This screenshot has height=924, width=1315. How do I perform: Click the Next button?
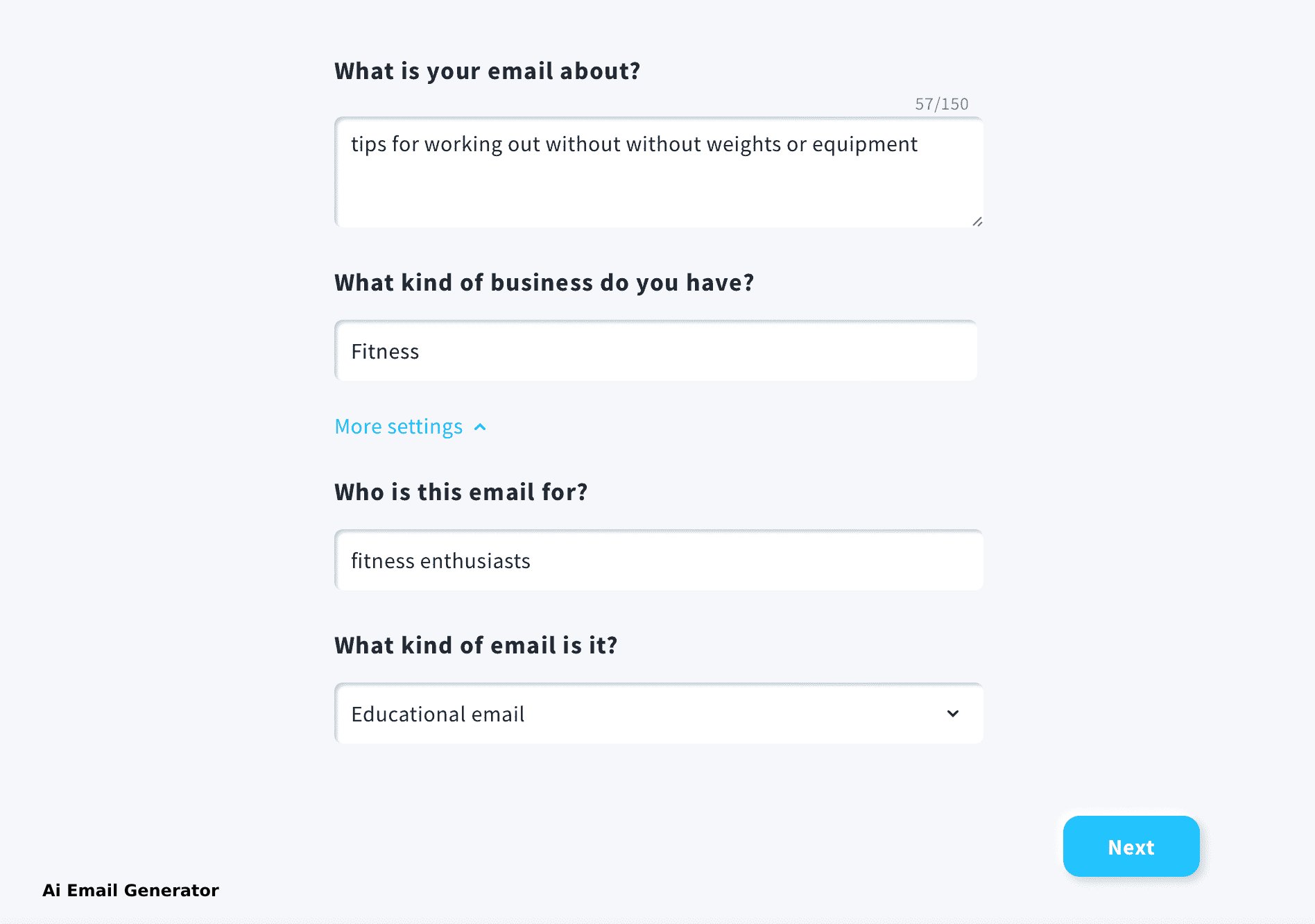1131,846
